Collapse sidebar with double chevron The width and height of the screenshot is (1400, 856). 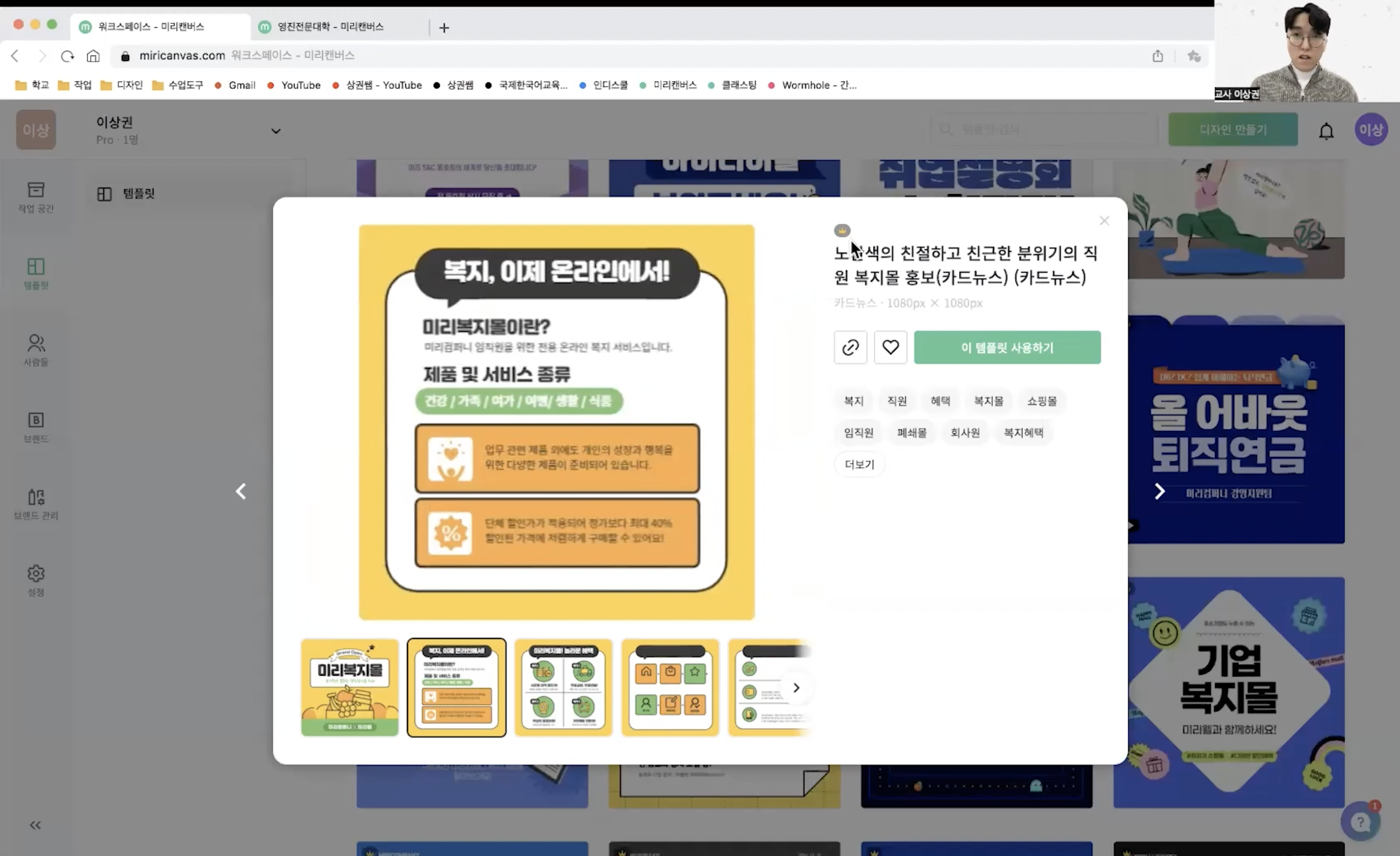(35, 825)
